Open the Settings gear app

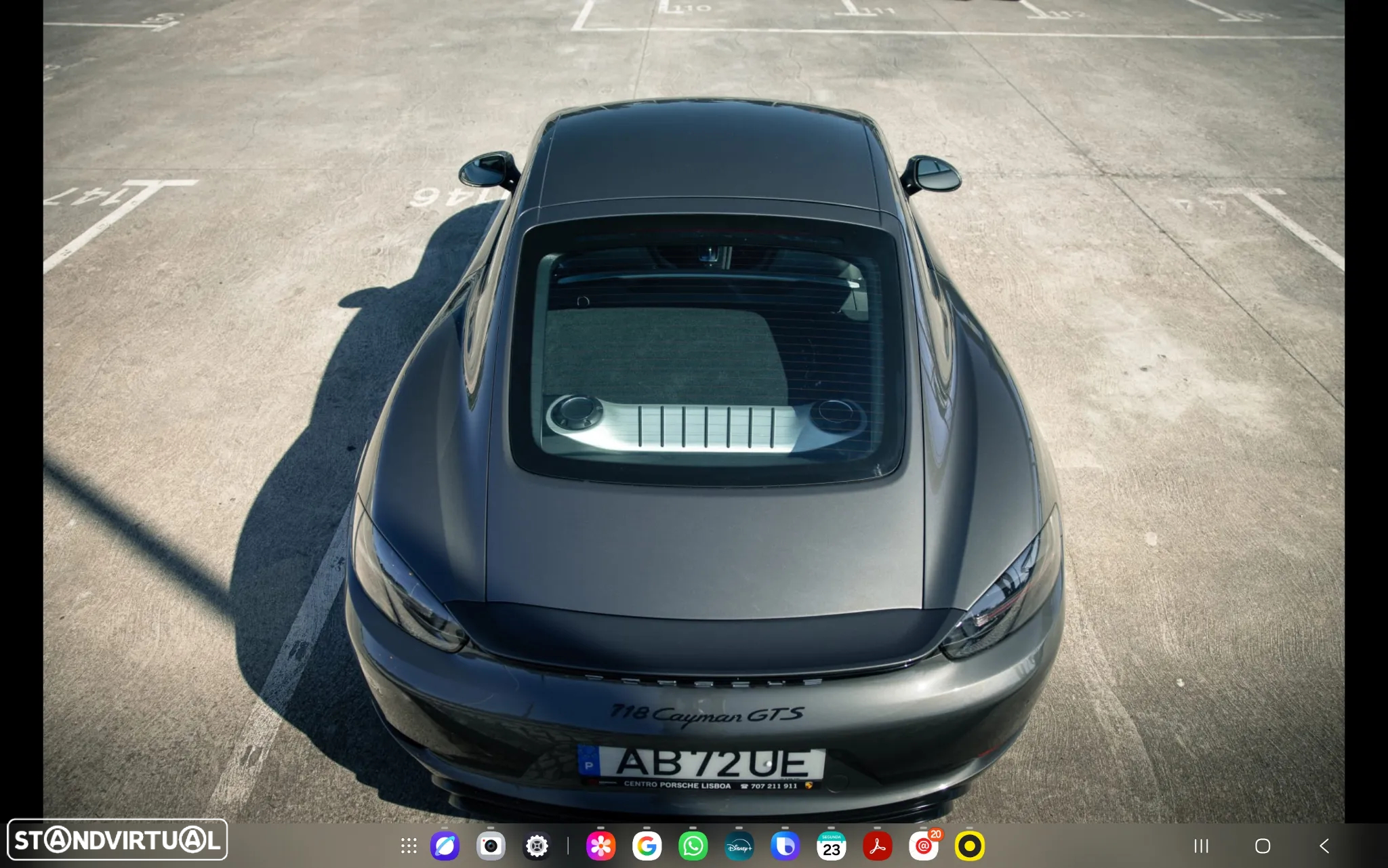537,846
